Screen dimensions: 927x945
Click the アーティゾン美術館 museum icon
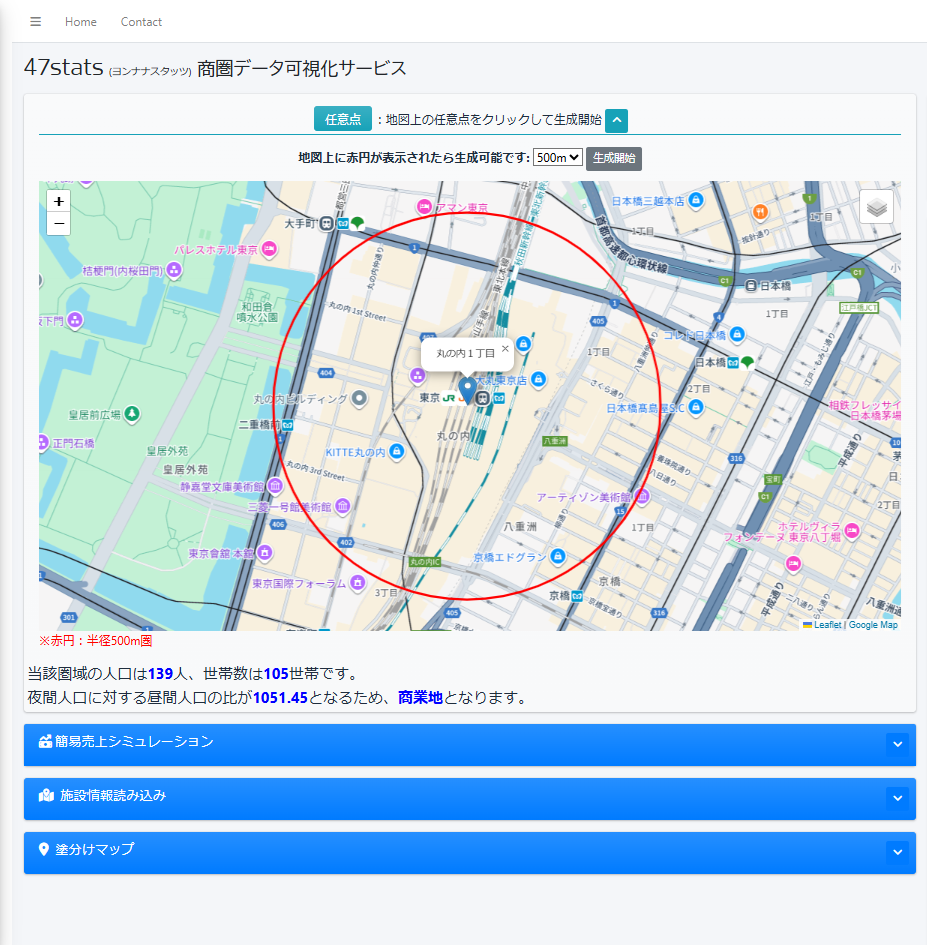click(x=643, y=496)
